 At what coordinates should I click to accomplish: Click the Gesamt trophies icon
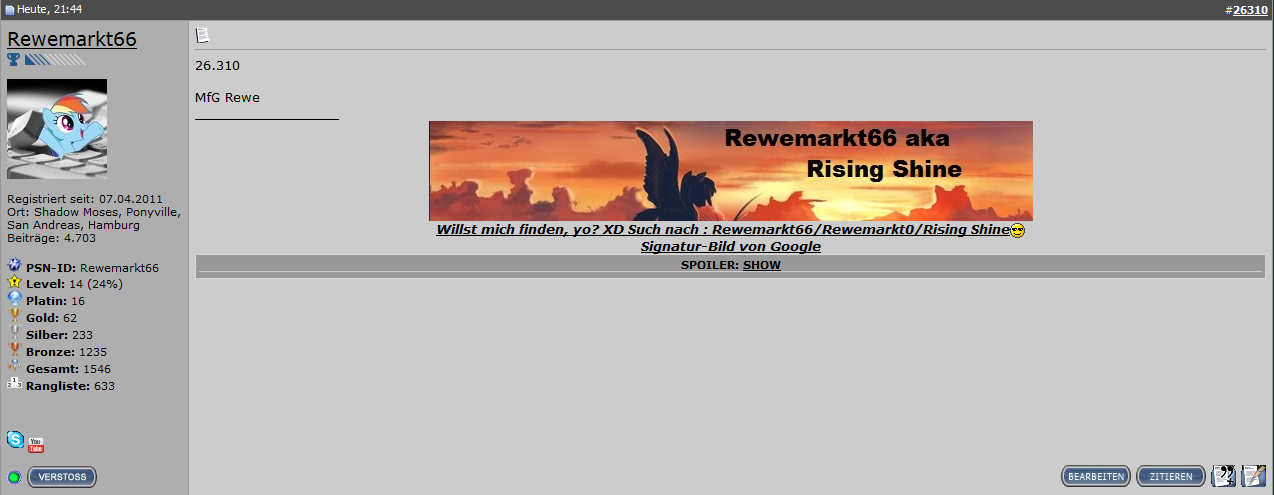pyautogui.click(x=14, y=367)
